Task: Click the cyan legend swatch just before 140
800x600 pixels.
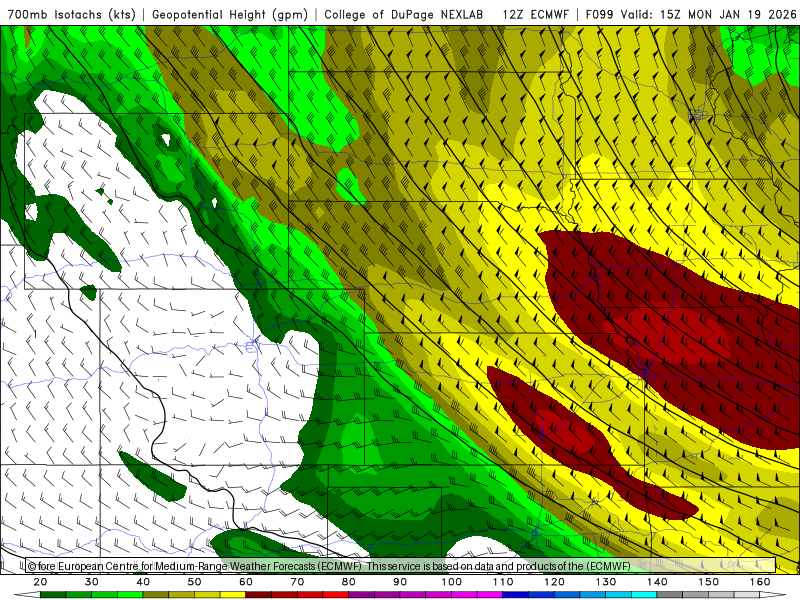Action: (644, 595)
